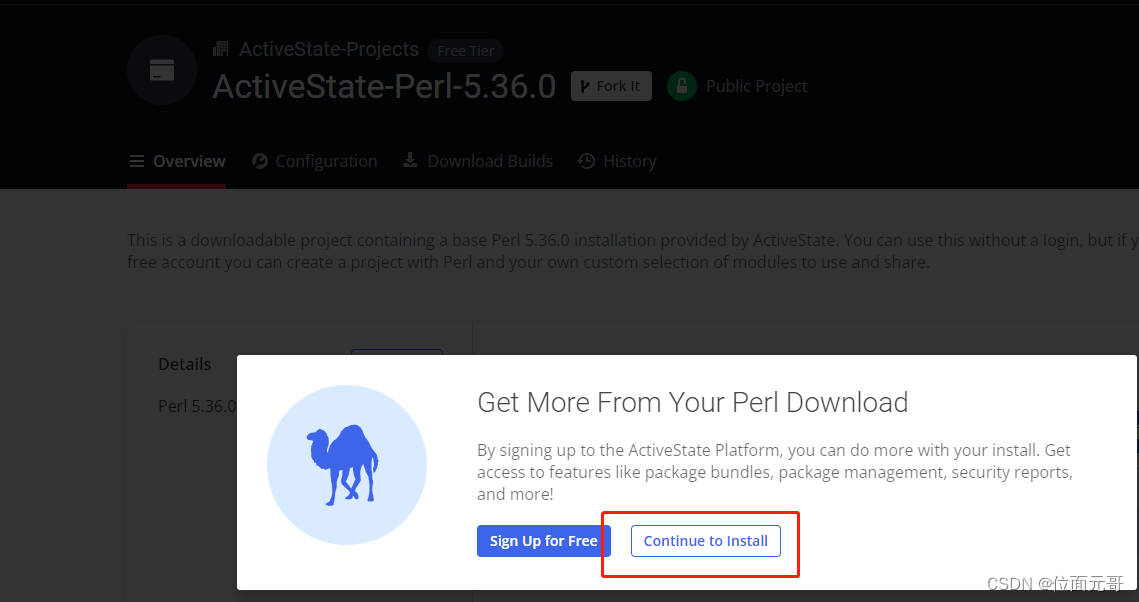Click the clock icon next to History
This screenshot has height=602, width=1139.
[586, 161]
